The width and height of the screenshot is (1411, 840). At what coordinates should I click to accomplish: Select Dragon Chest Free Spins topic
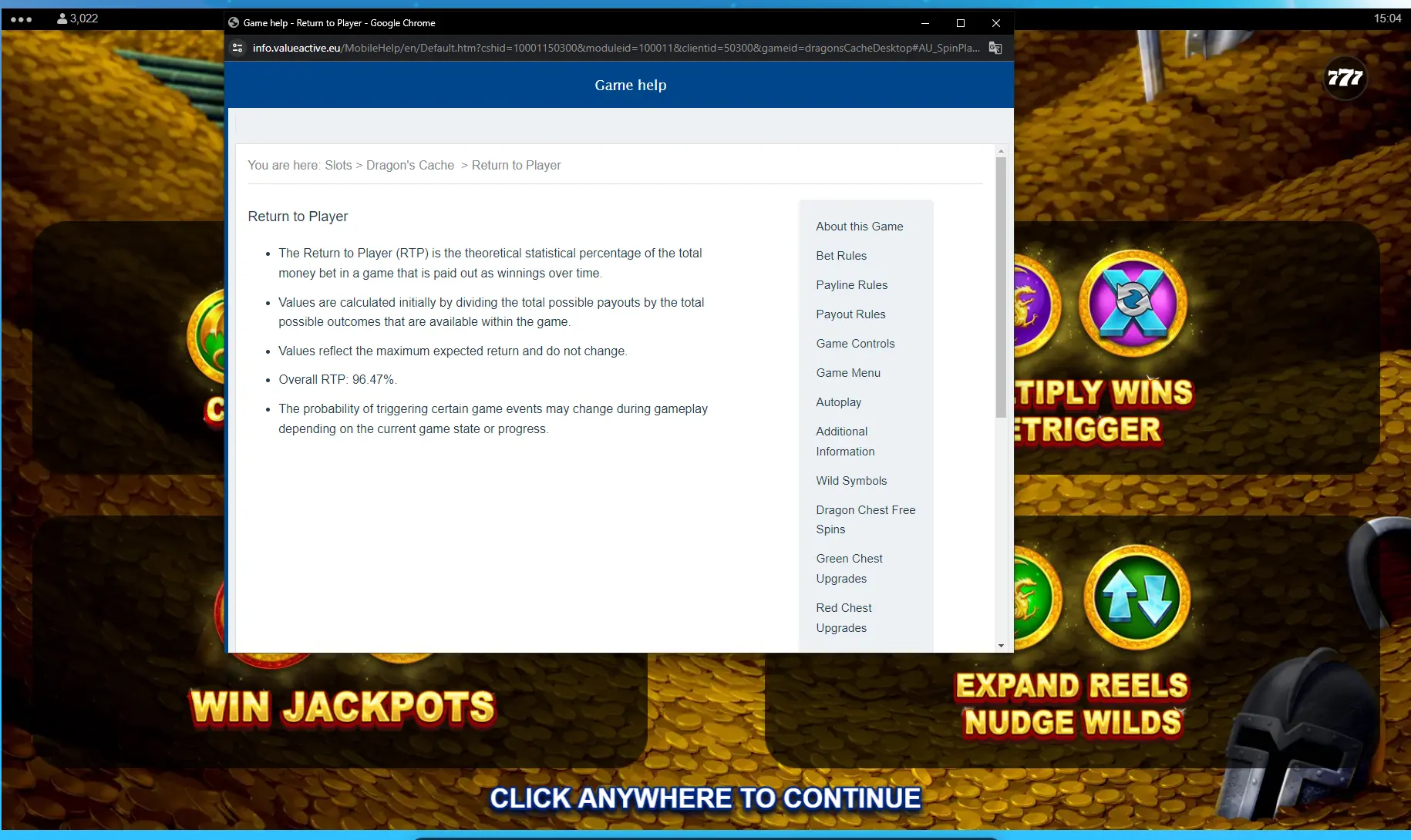coord(866,519)
